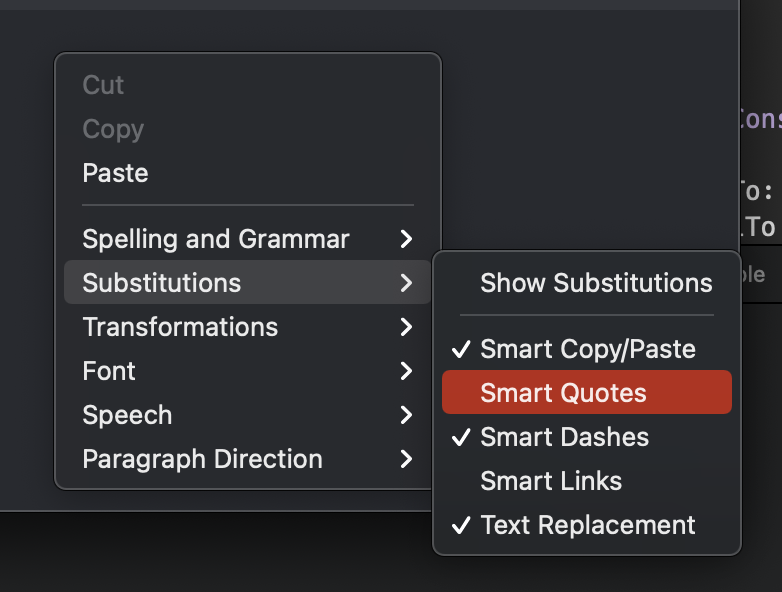
Task: Select the Substitutions menu entry
Action: (247, 282)
